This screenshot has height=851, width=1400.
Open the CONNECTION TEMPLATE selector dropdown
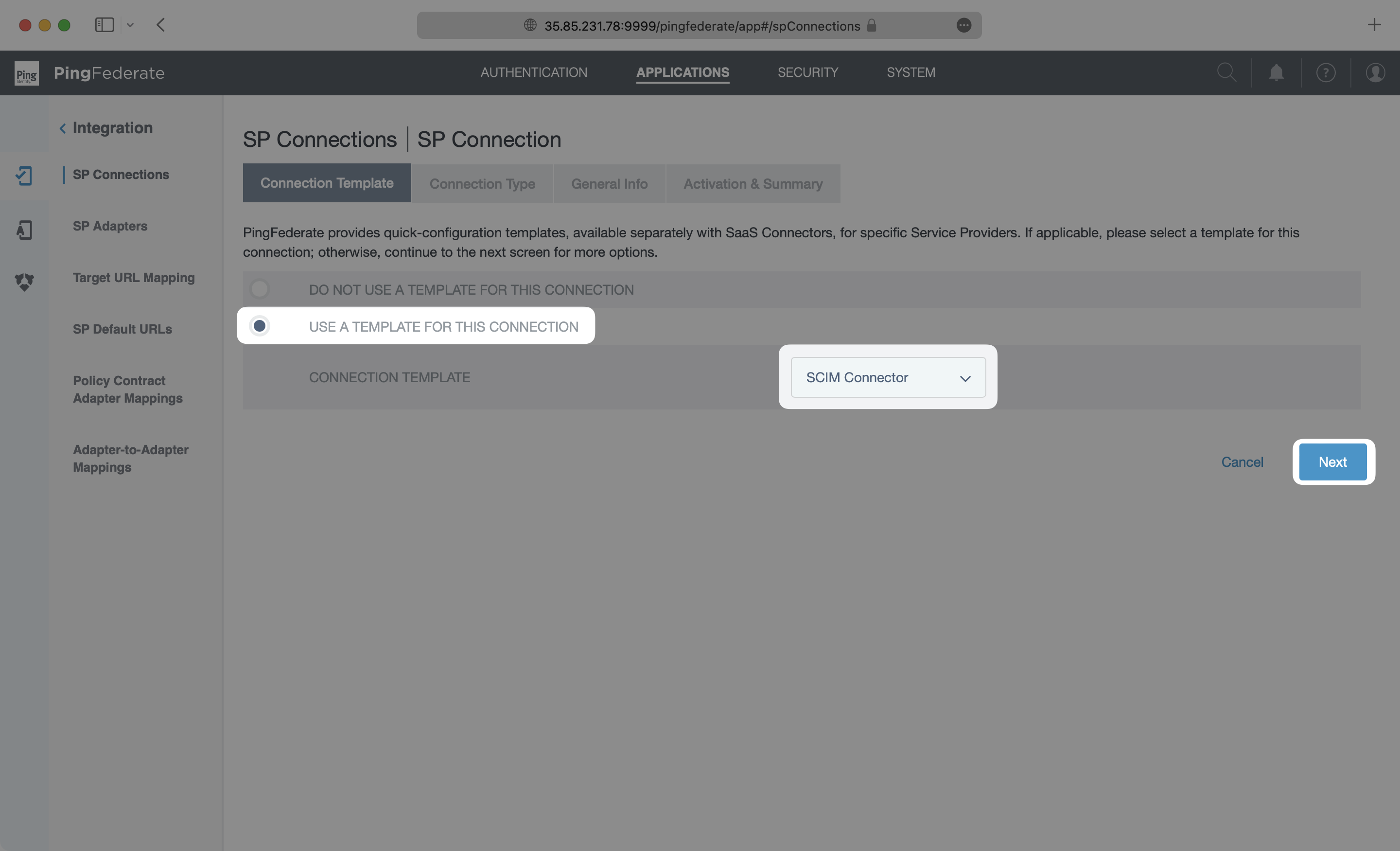[887, 377]
